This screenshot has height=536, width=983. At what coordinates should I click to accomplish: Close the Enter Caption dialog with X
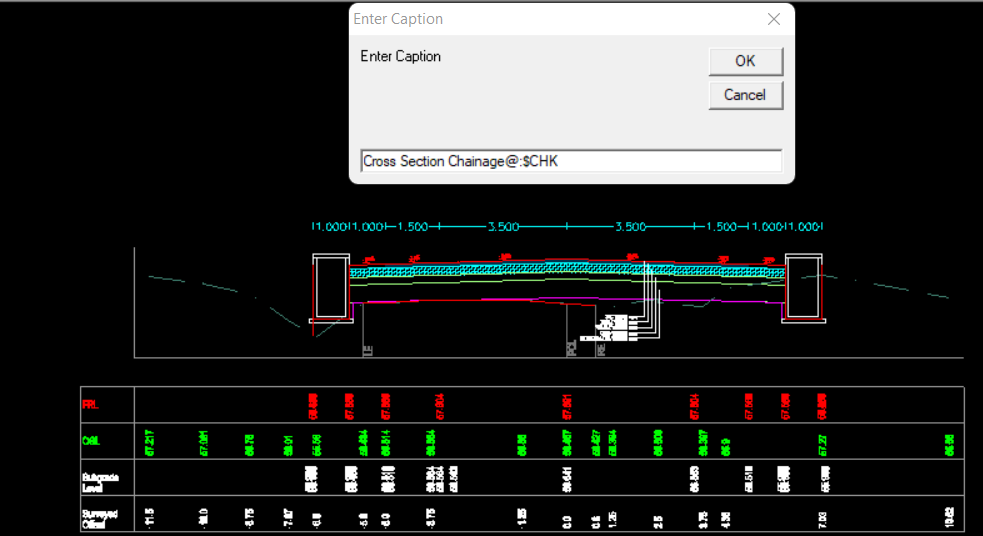pos(773,19)
